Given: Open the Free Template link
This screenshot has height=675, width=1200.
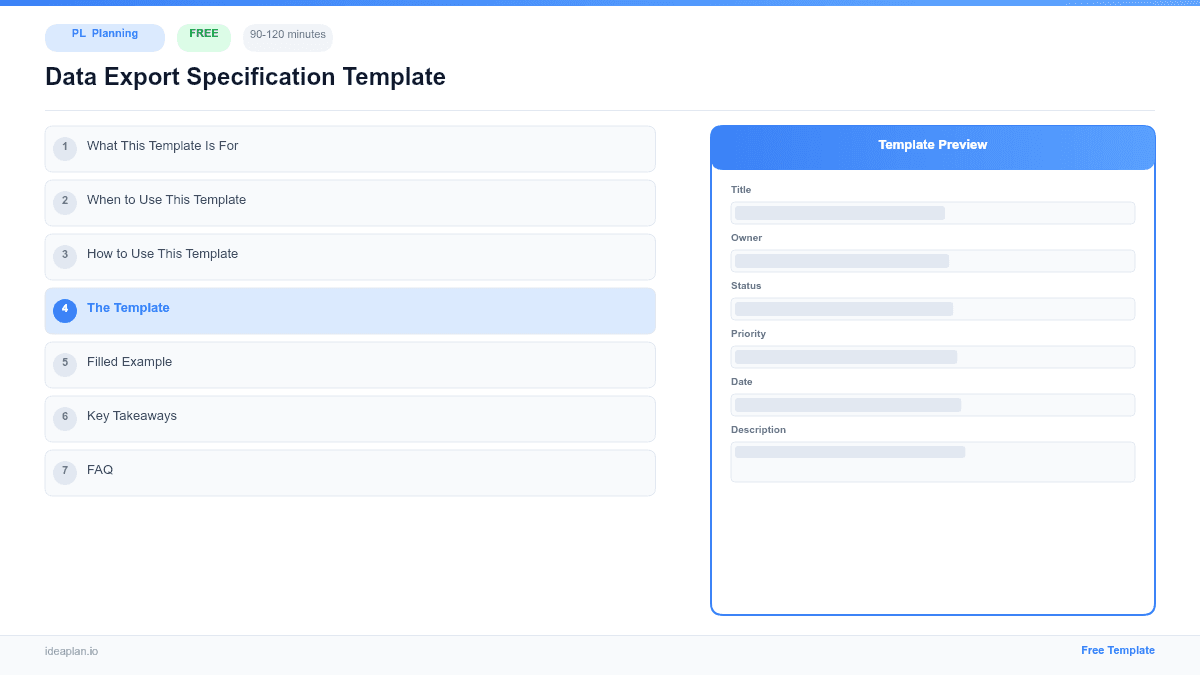Looking at the screenshot, I should 1118,650.
